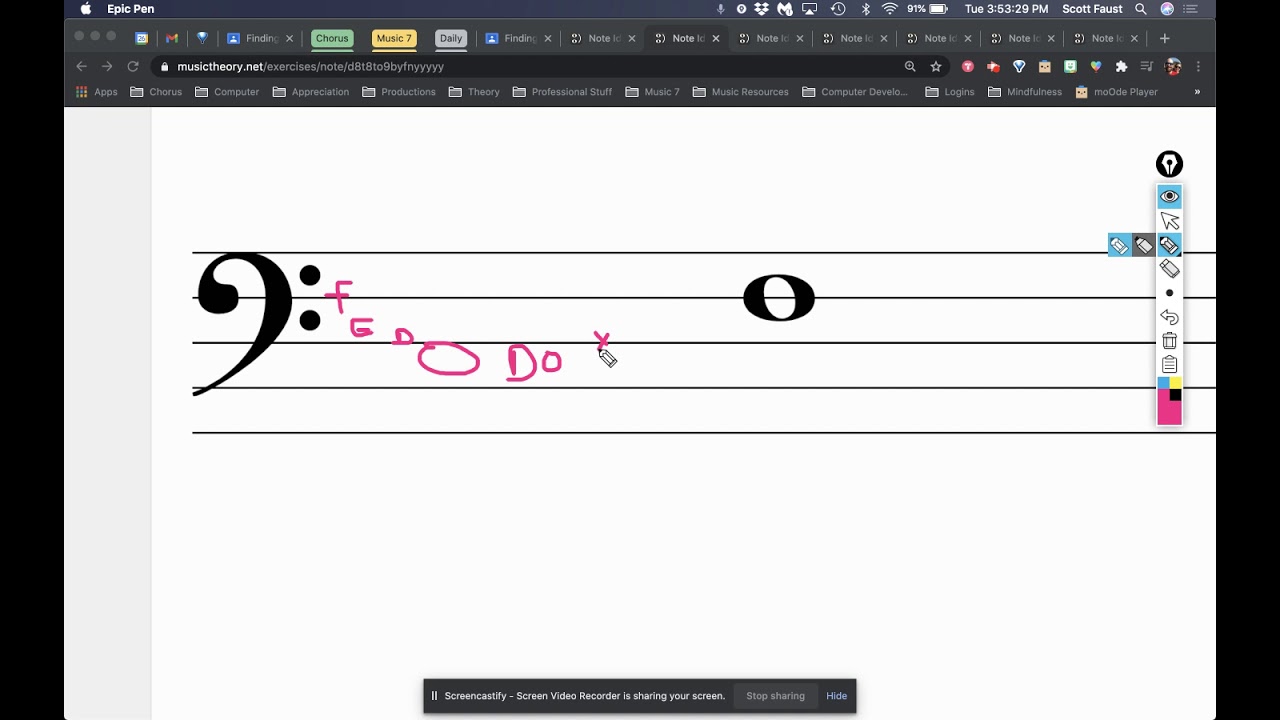The height and width of the screenshot is (720, 1280).
Task: Open Chrome three-dot menu
Action: coord(1198,66)
